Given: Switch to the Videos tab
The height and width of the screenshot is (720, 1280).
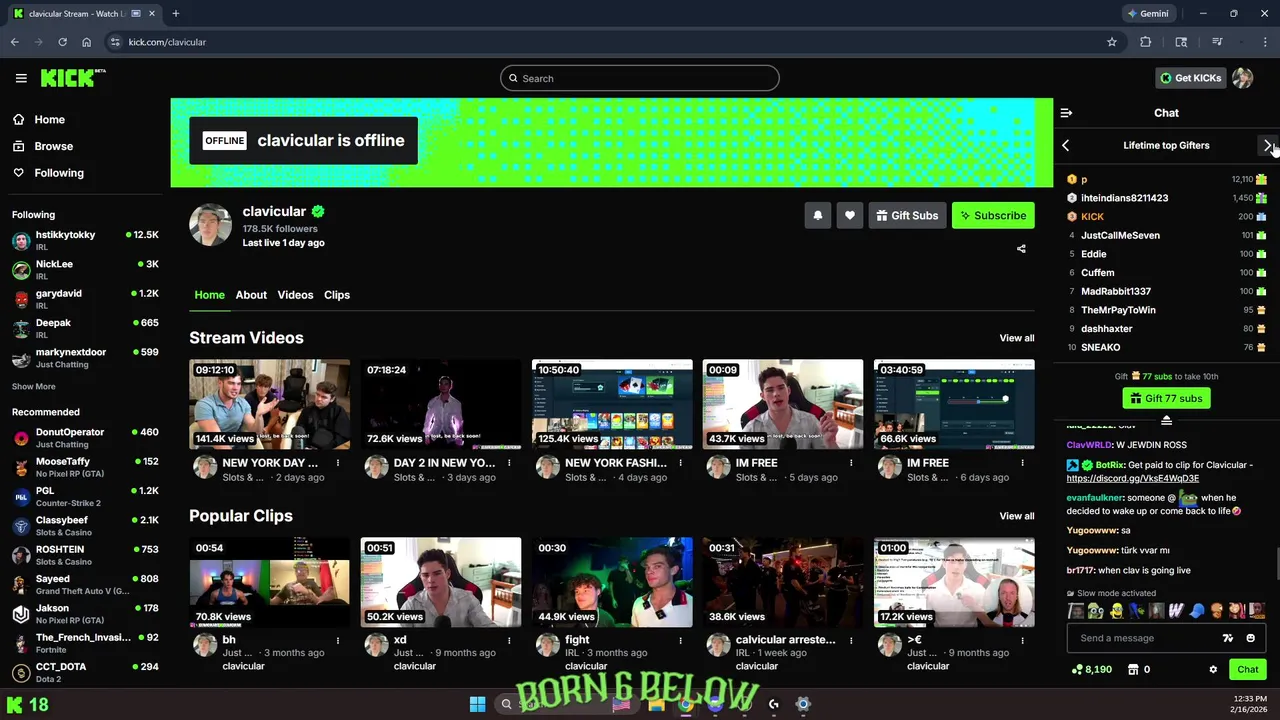Looking at the screenshot, I should (x=295, y=295).
